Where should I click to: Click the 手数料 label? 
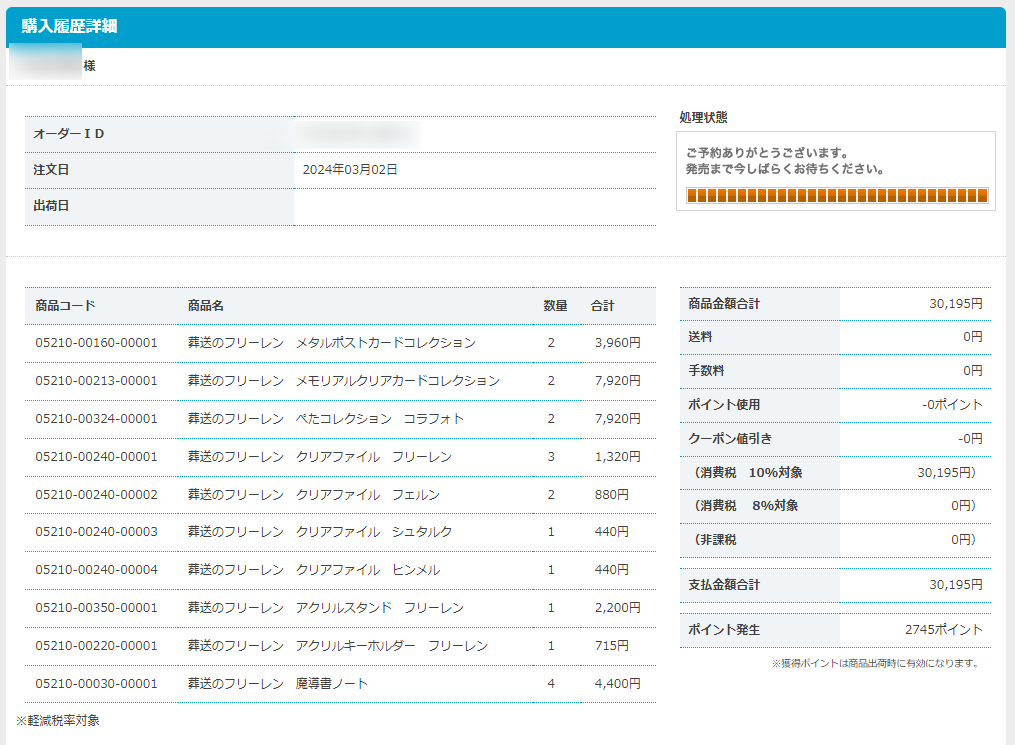click(706, 371)
